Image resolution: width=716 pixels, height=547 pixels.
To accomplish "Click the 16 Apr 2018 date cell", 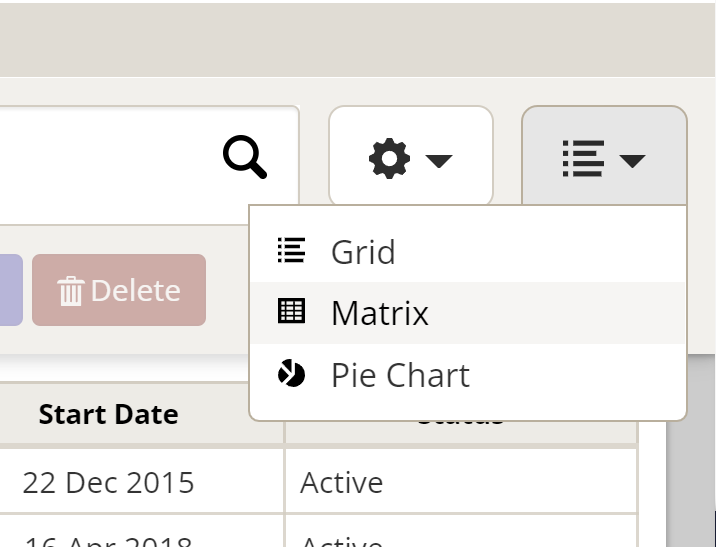I will point(108,540).
